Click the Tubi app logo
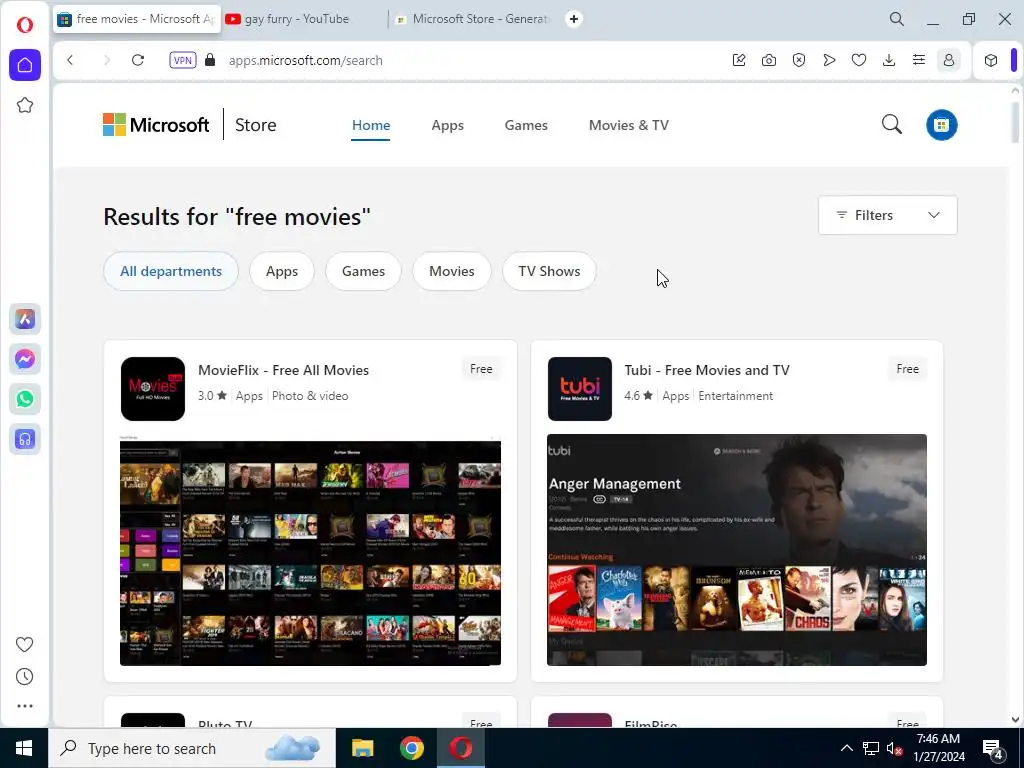The width and height of the screenshot is (1024, 768). (580, 389)
